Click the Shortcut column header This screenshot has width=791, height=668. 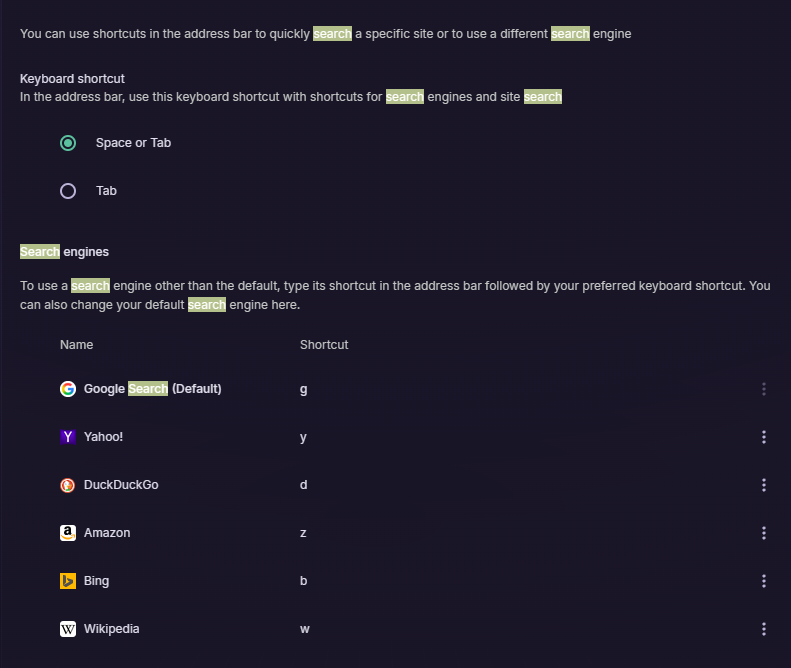(x=324, y=345)
